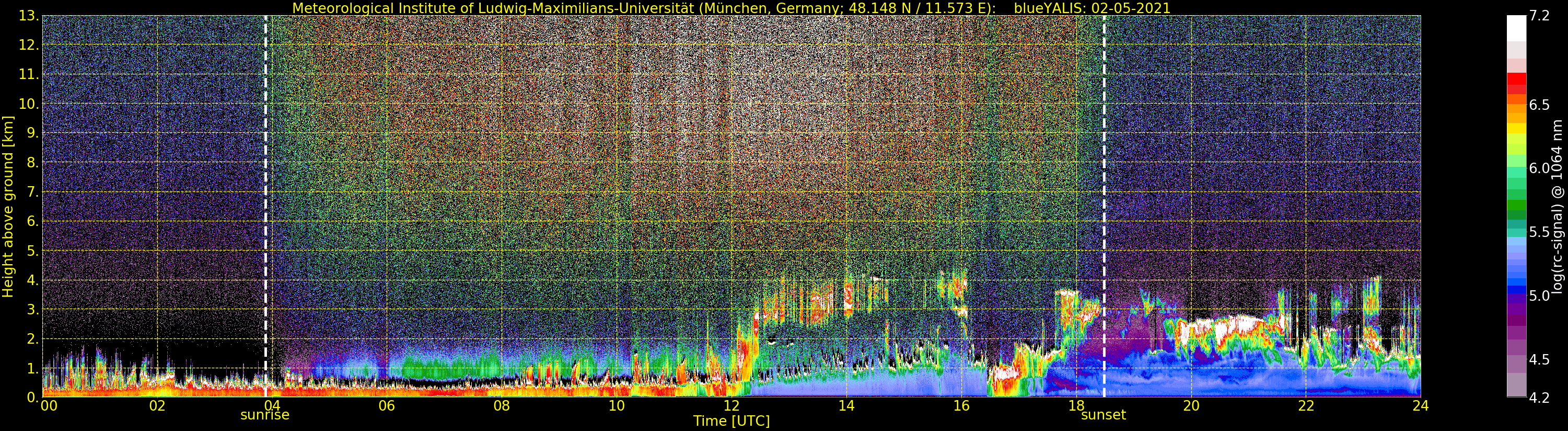Click the sunrise label below the time axis
This screenshot has height=431, width=1568.
tap(265, 415)
